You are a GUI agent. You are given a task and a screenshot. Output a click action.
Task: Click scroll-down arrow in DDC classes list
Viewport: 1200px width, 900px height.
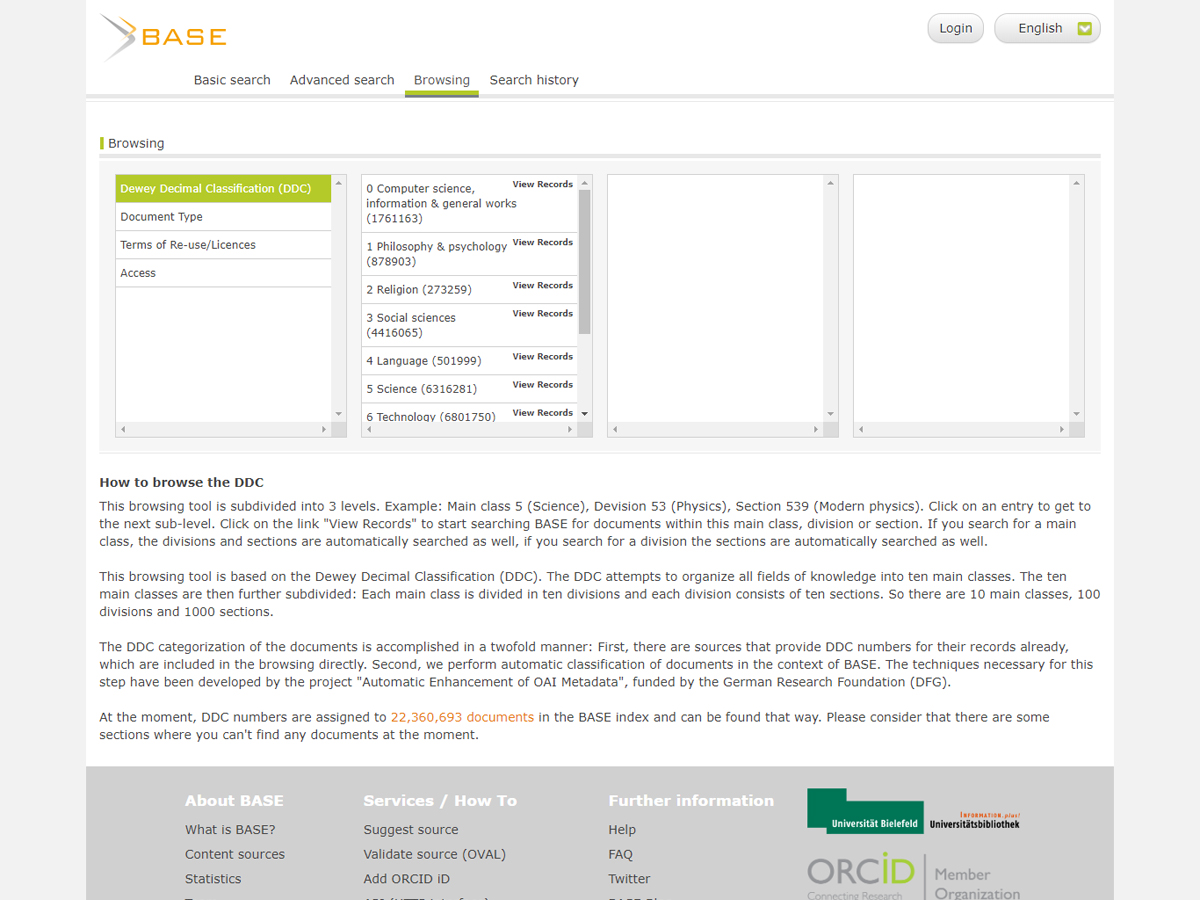click(x=585, y=414)
